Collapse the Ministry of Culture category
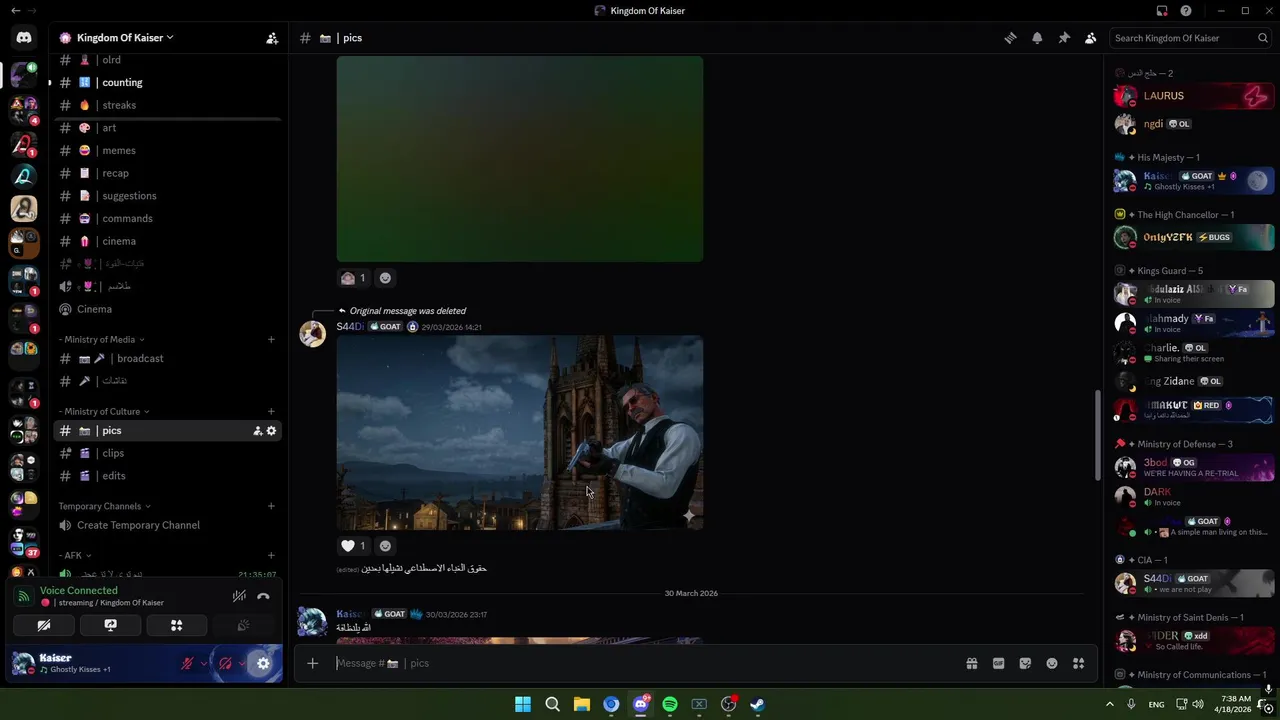The width and height of the screenshot is (1280, 720). pyautogui.click(x=104, y=412)
